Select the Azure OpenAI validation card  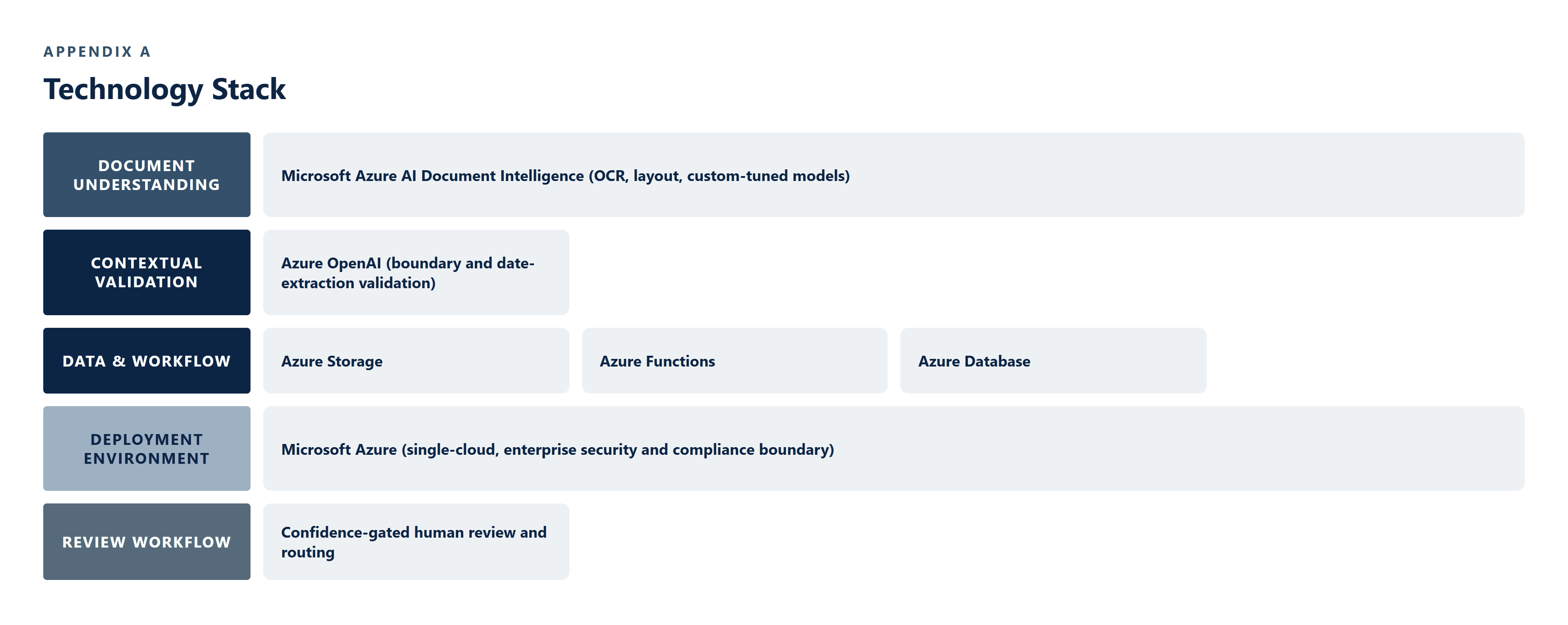point(416,272)
